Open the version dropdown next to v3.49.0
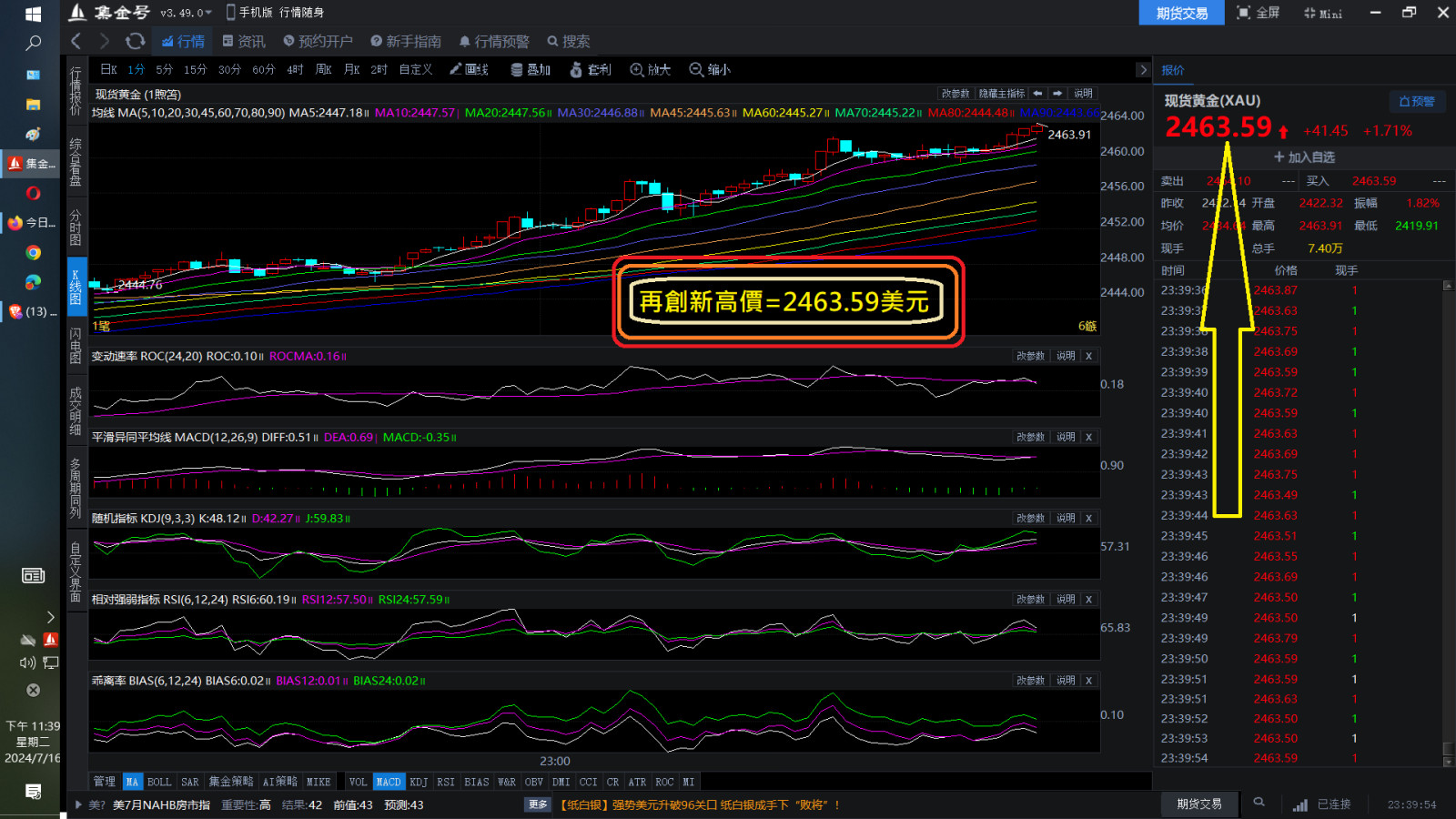 coord(208,13)
